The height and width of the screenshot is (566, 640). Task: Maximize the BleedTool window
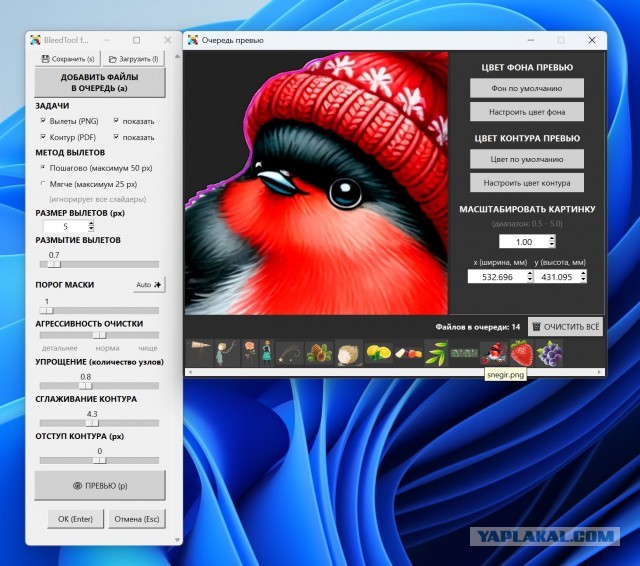(x=137, y=40)
